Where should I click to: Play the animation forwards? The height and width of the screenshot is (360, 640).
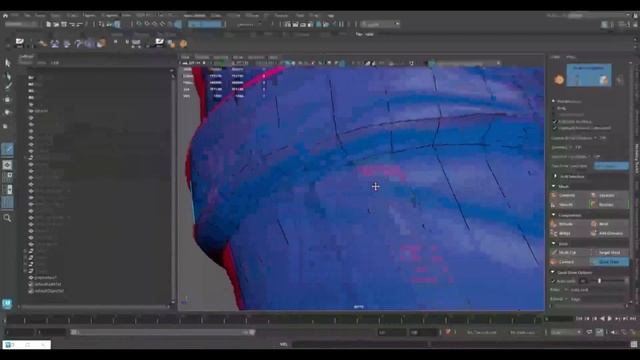click(x=610, y=318)
